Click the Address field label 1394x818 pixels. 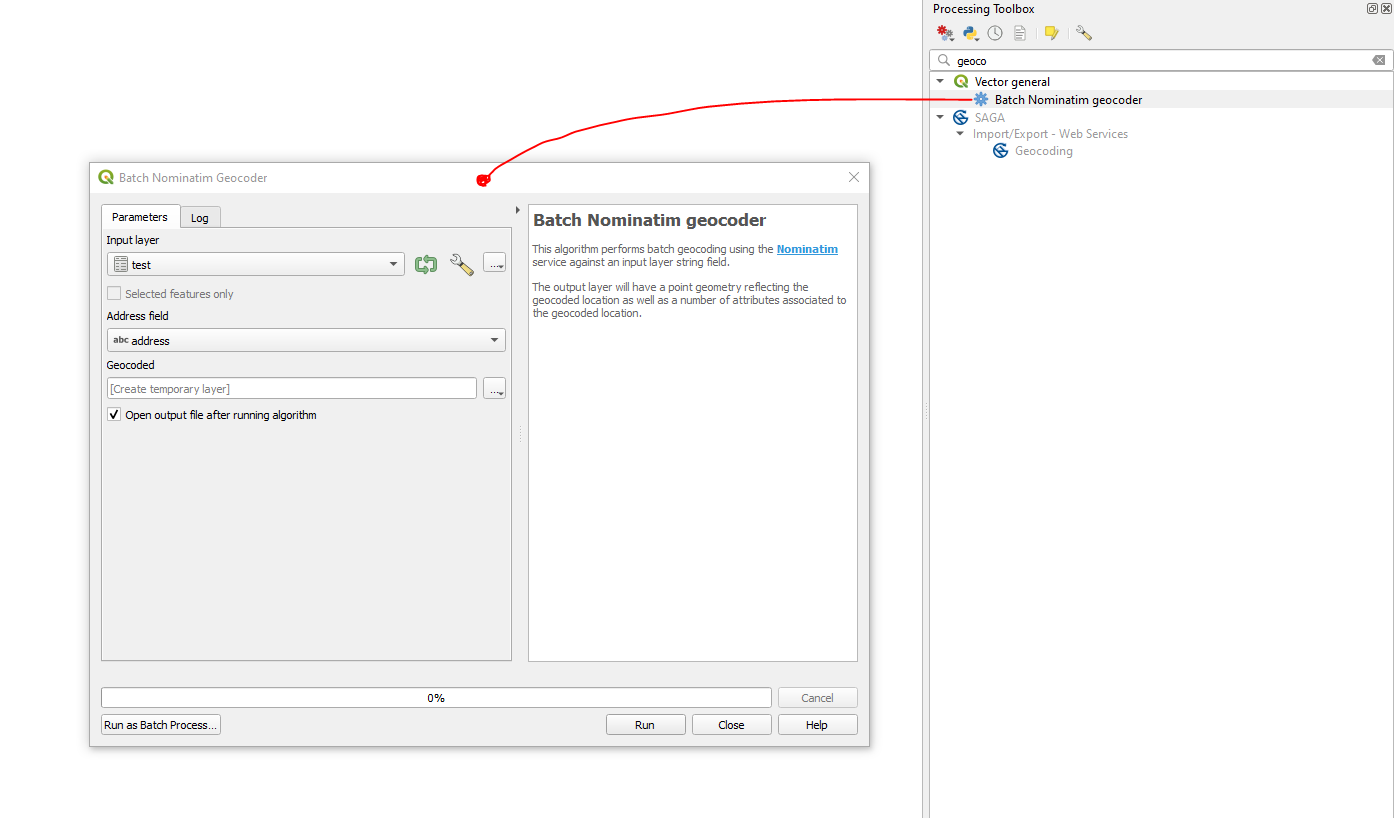point(138,316)
